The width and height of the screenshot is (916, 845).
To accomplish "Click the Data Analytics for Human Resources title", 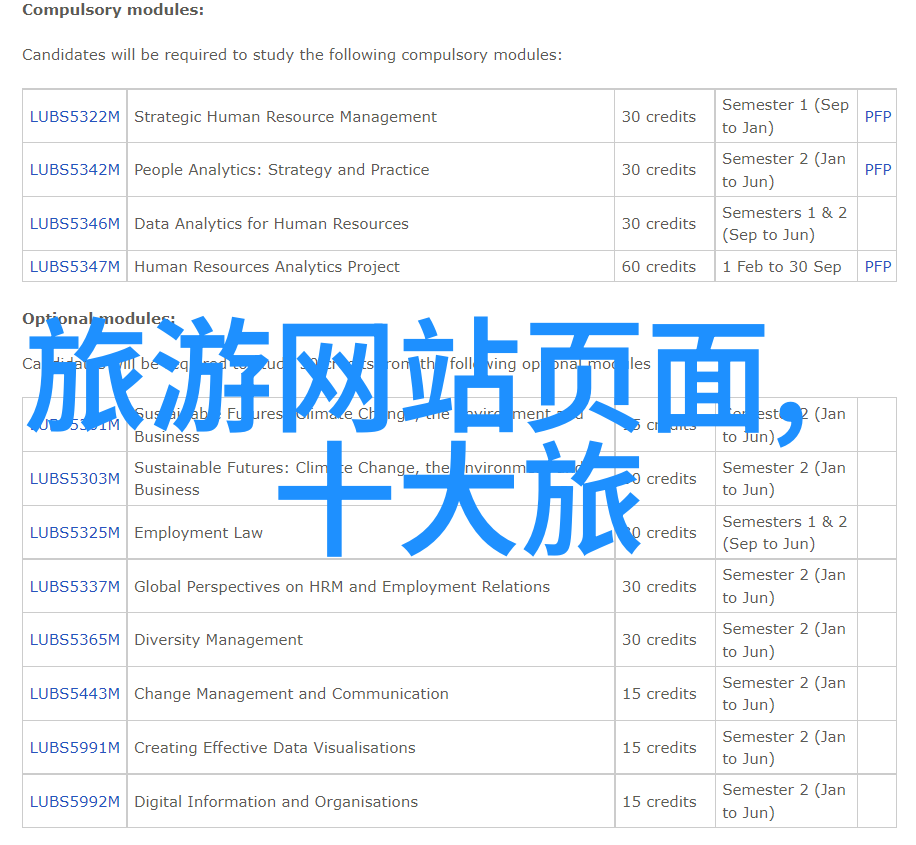I will [x=271, y=224].
